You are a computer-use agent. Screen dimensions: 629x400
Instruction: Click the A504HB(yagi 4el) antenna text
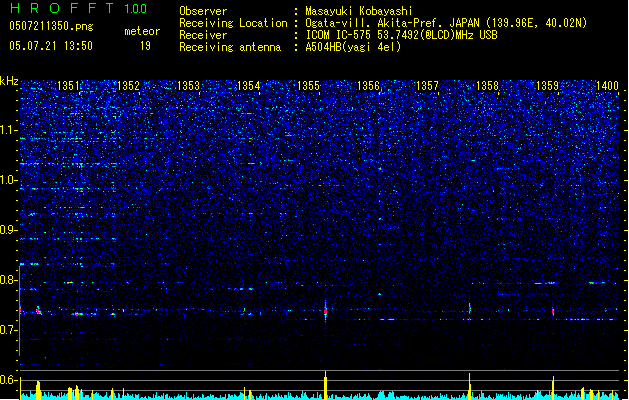(x=353, y=47)
